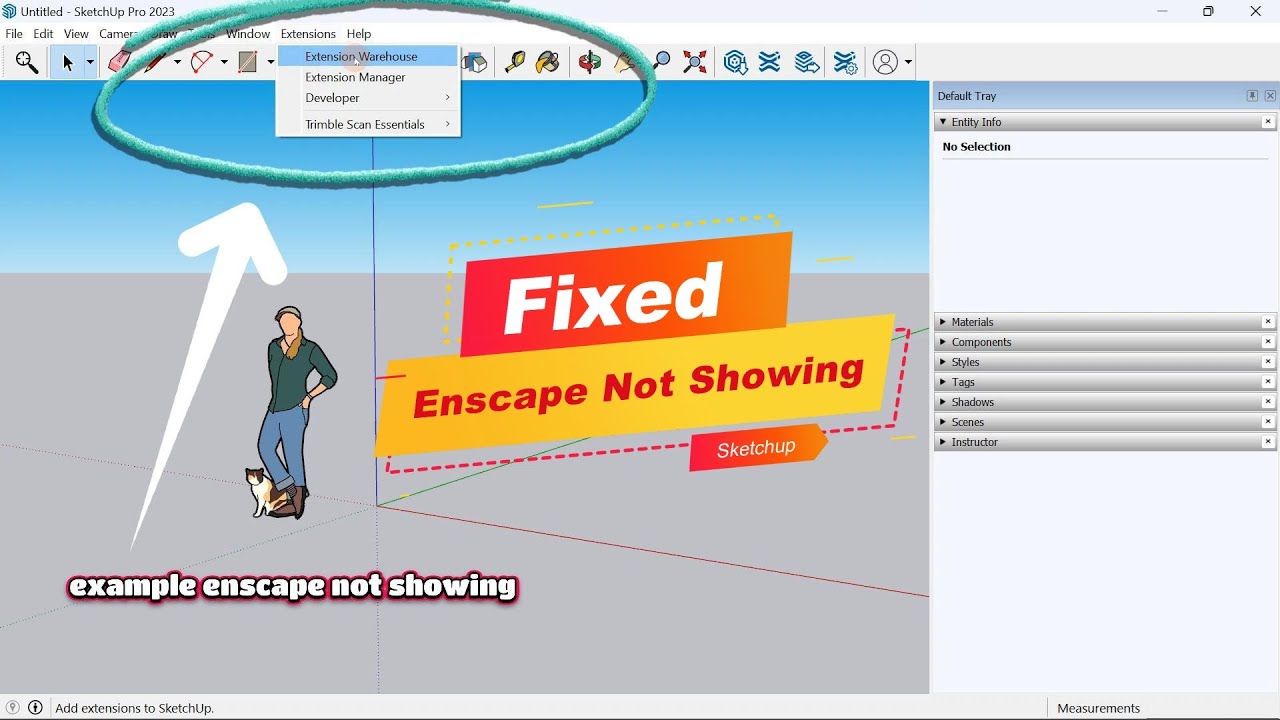
Task: Click the Zoom Extents icon
Action: 695,62
